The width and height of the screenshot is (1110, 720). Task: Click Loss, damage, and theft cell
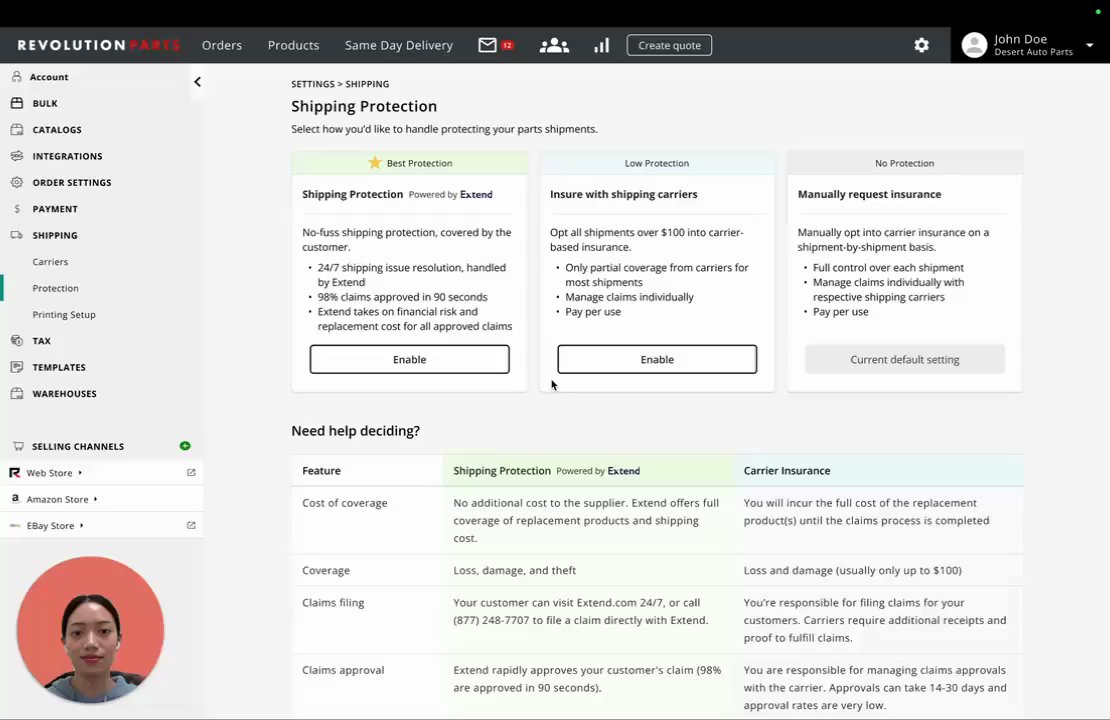515,570
